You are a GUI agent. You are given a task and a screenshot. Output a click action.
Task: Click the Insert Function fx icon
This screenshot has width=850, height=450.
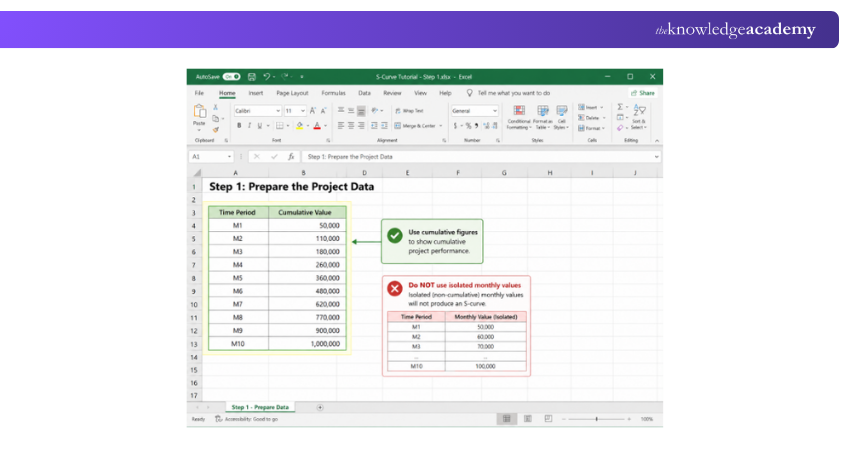coord(291,157)
